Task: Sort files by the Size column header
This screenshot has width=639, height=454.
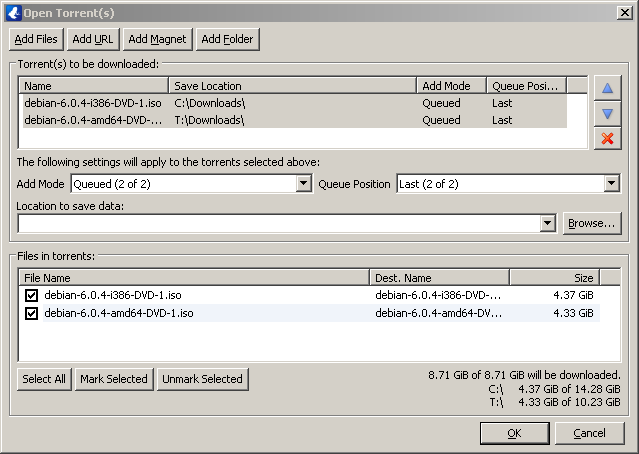Action: click(553, 277)
